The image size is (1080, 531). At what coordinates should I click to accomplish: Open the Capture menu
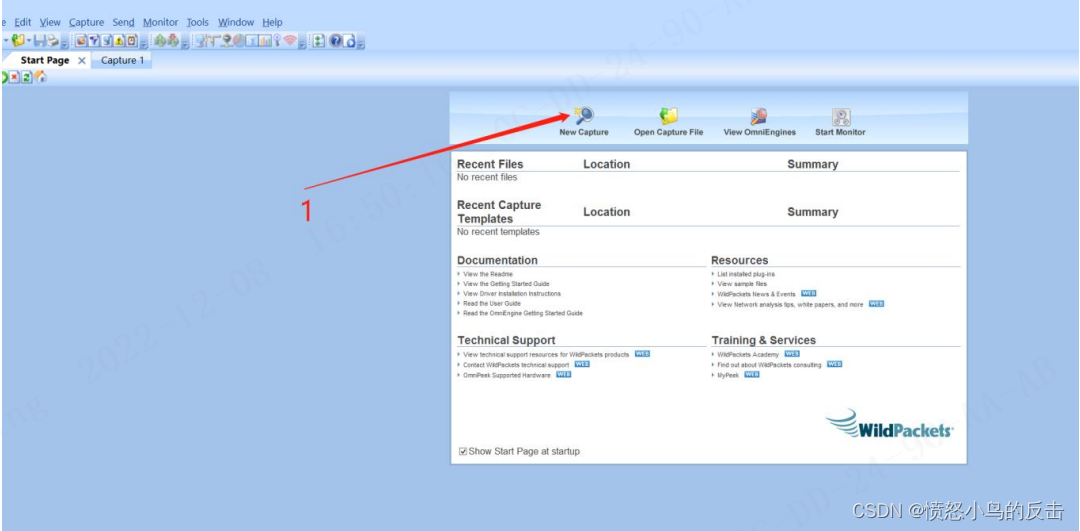pyautogui.click(x=87, y=22)
